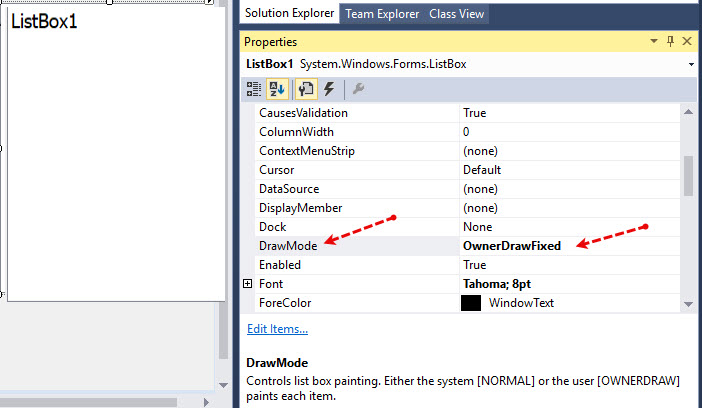Switch to Solution Explorer tab
This screenshot has width=702, height=408.
(289, 14)
